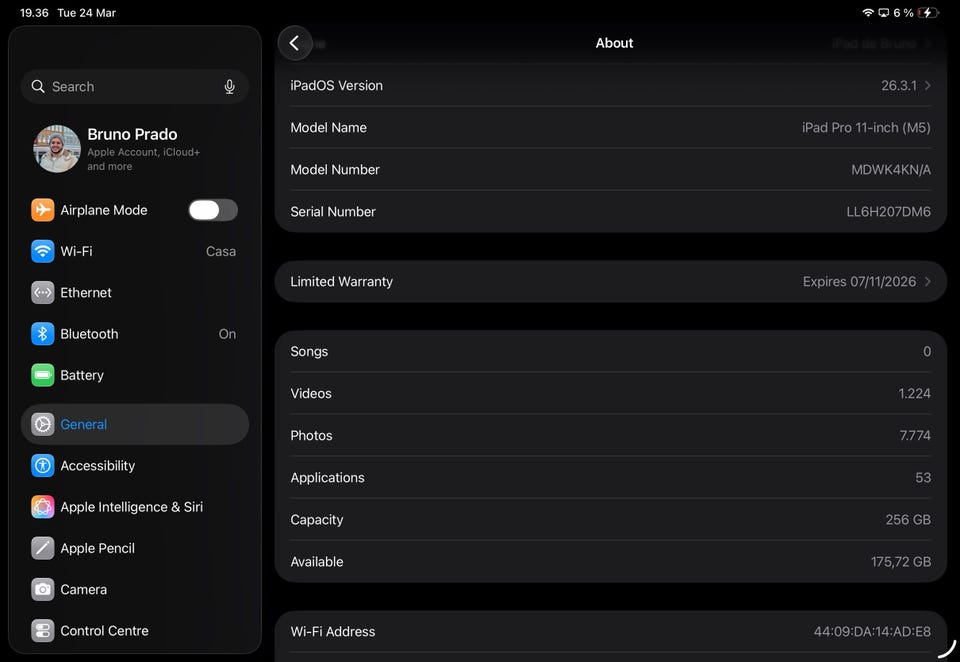The width and height of the screenshot is (960, 662).
Task: Tap the screen mirroring status icon
Action: (x=883, y=13)
